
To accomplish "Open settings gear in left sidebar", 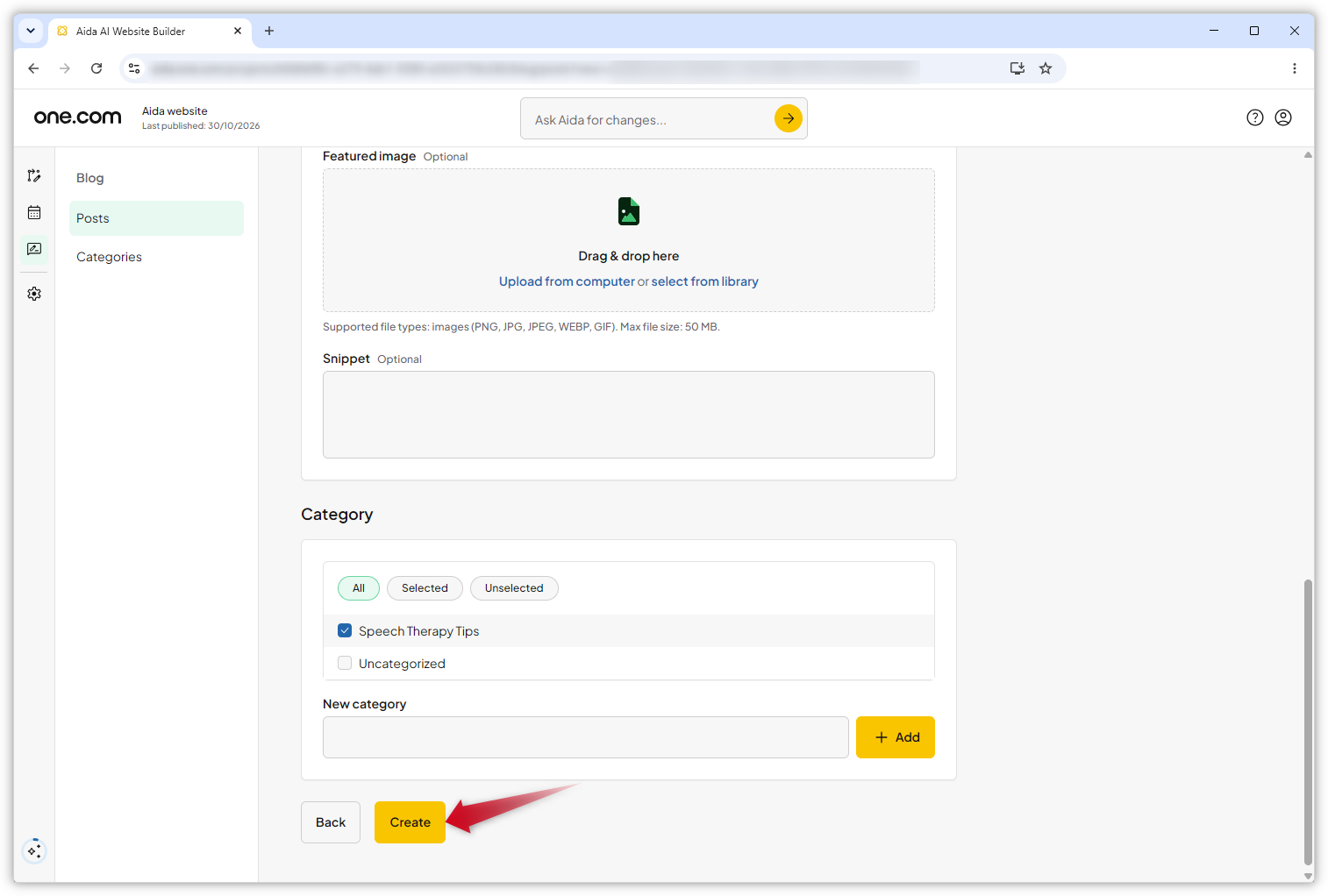I will click(34, 294).
